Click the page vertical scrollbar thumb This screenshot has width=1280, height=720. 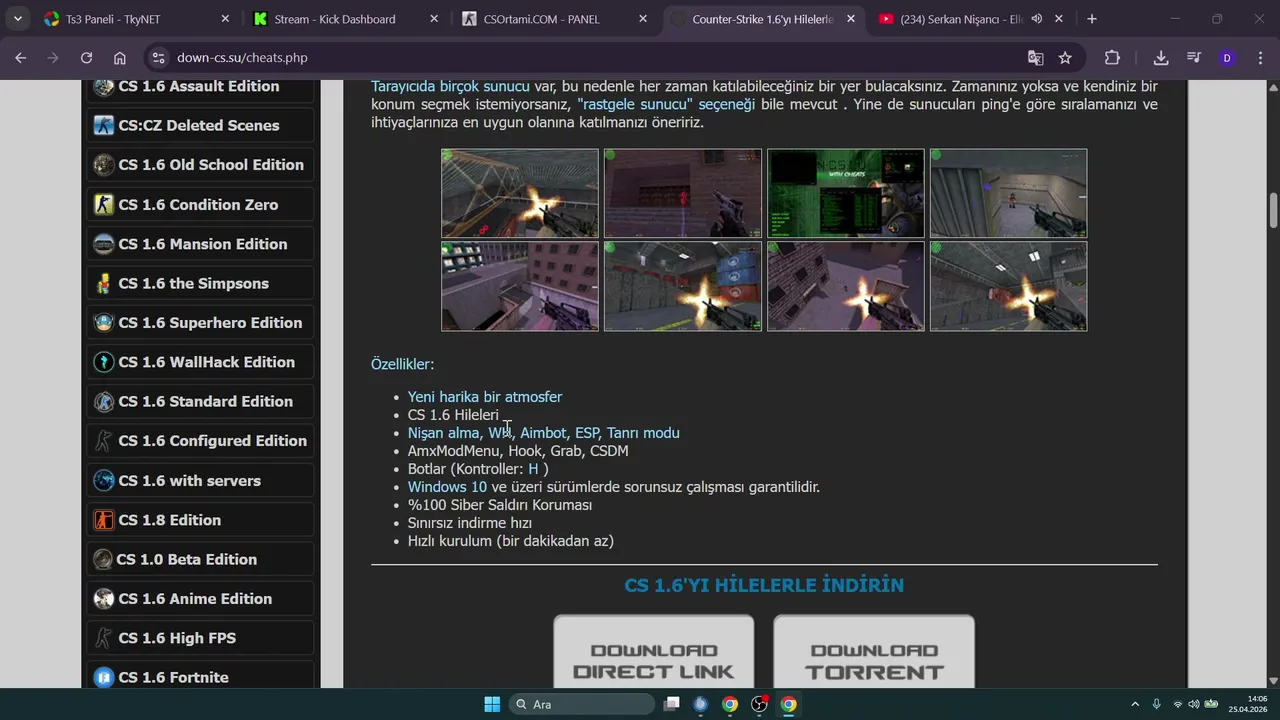(1273, 209)
